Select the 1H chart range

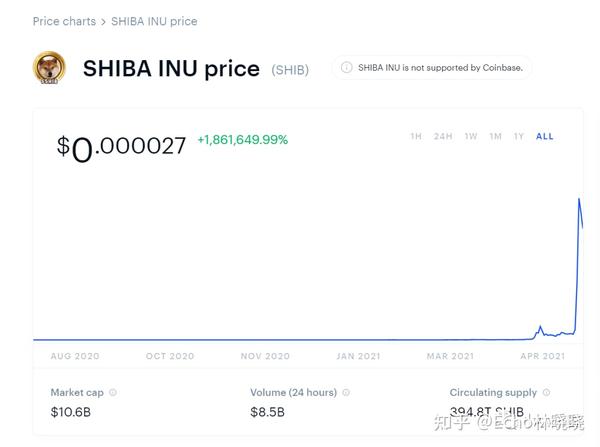416,136
